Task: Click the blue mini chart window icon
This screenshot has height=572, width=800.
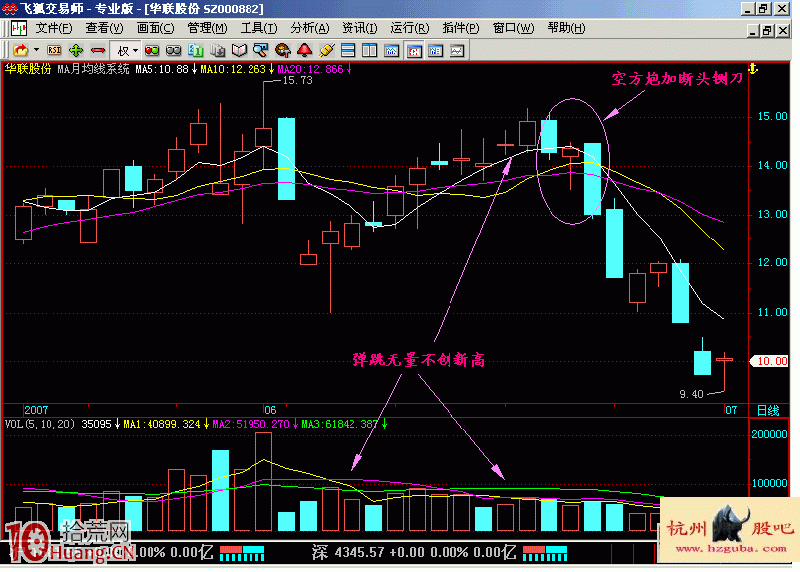Action: [x=391, y=51]
